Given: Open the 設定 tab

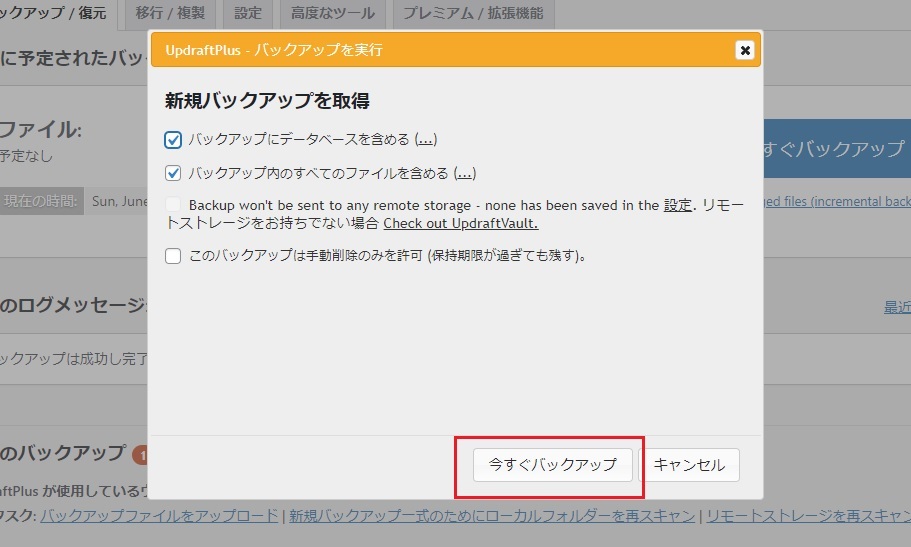Looking at the screenshot, I should point(247,14).
